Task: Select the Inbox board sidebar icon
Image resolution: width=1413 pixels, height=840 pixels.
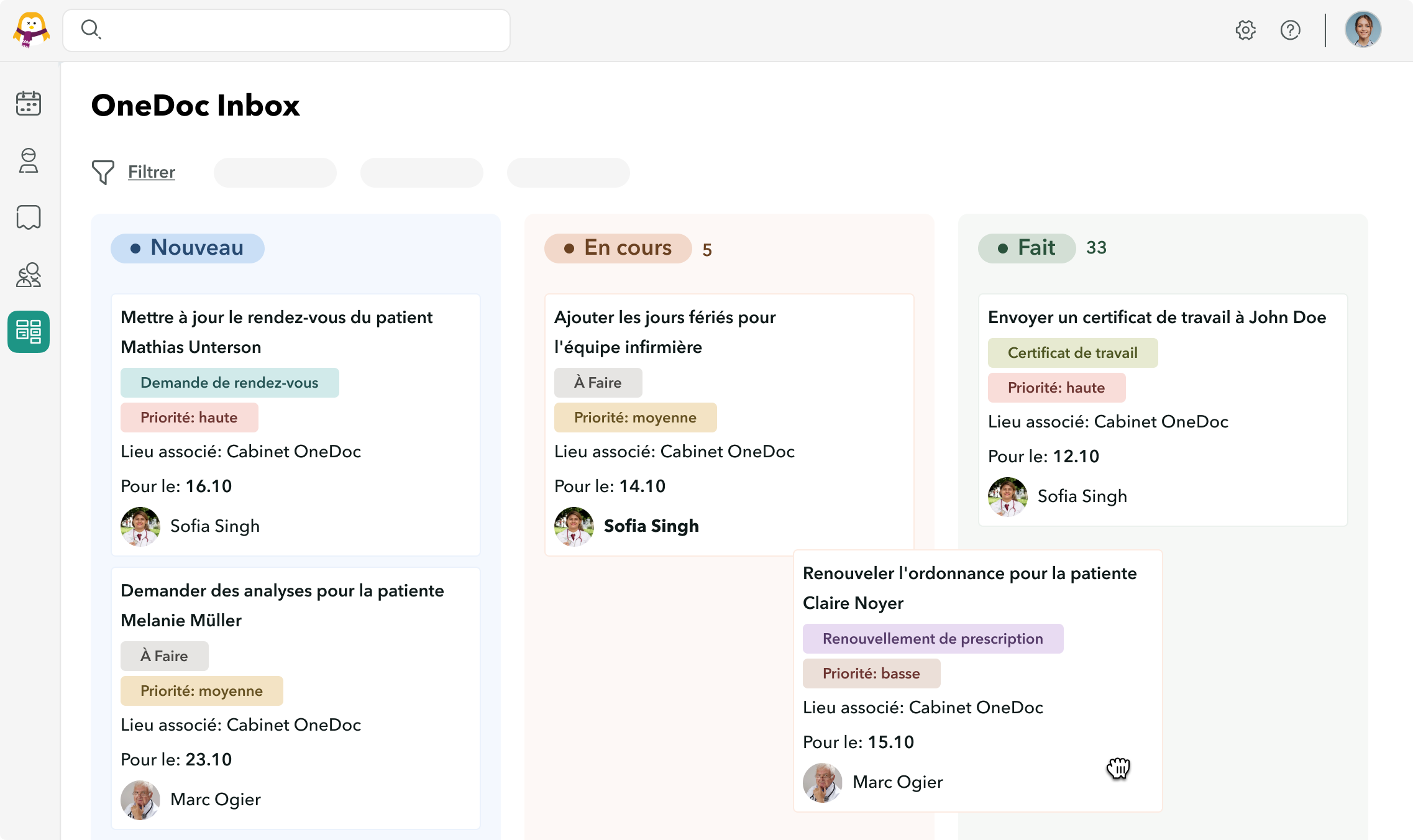Action: tap(29, 332)
